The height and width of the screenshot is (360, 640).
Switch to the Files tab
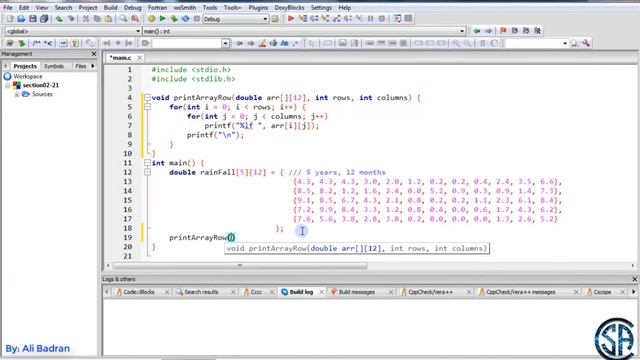80,66
